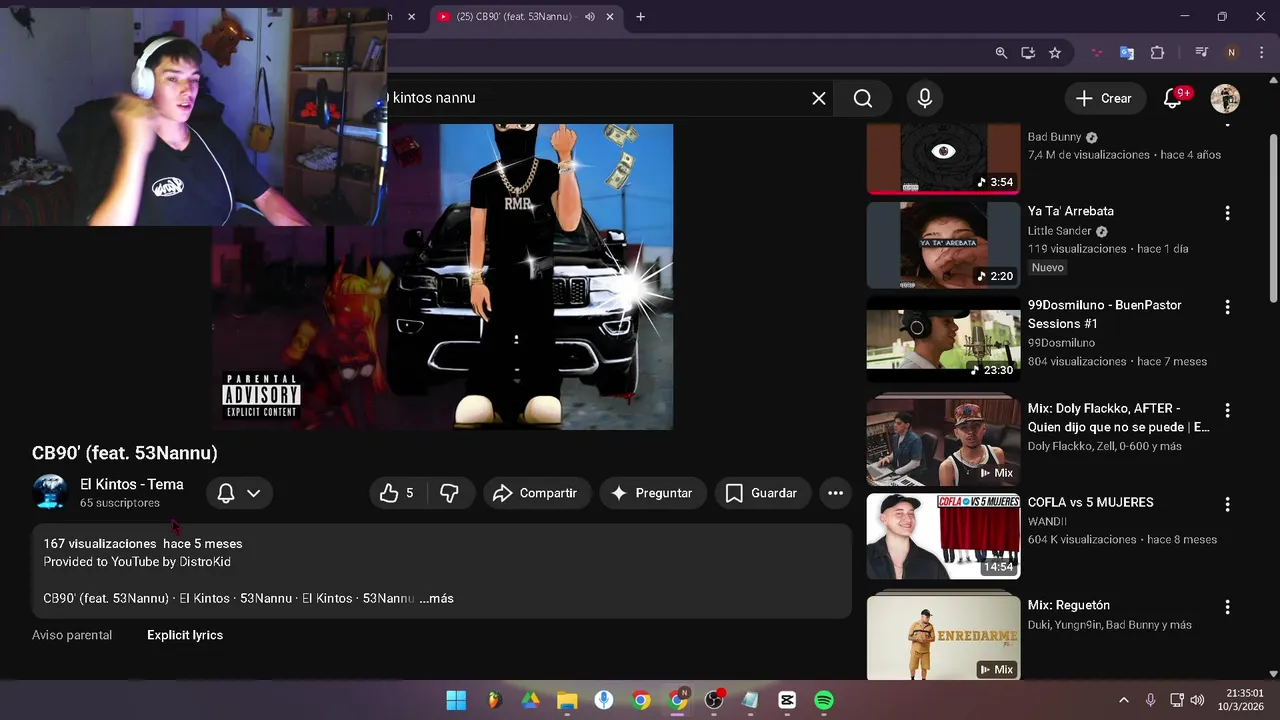The width and height of the screenshot is (1280, 720).
Task: Open the YouTube notifications bell
Action: click(x=1173, y=98)
